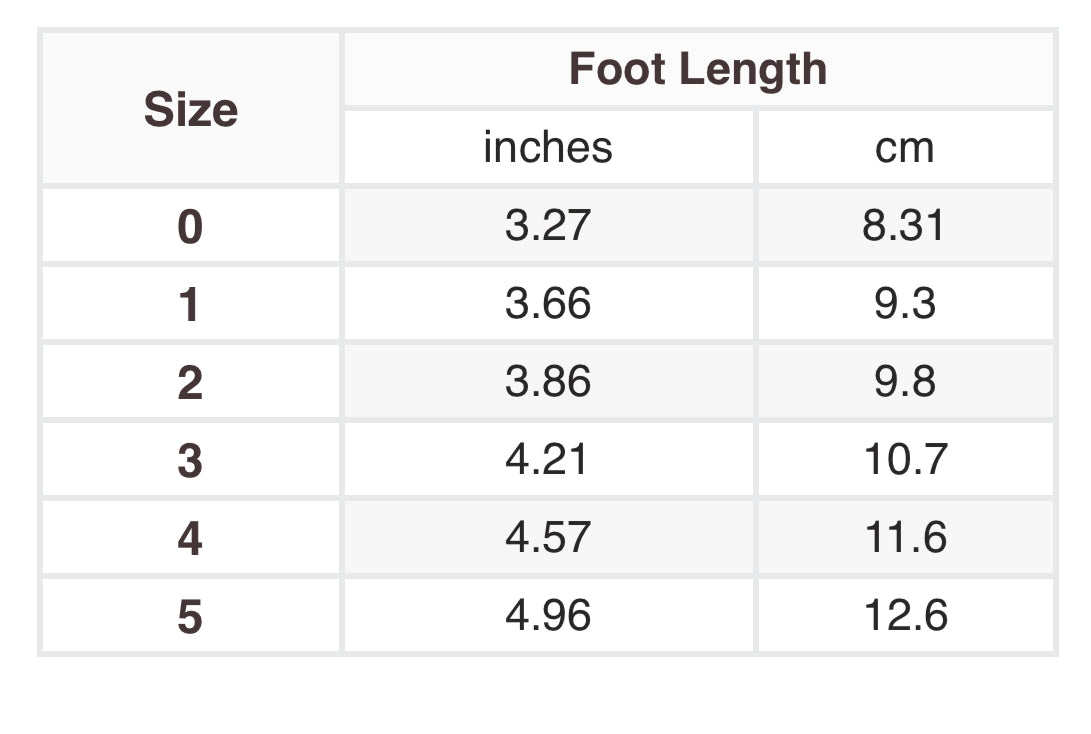Select the 12.6 cm cell

[904, 616]
